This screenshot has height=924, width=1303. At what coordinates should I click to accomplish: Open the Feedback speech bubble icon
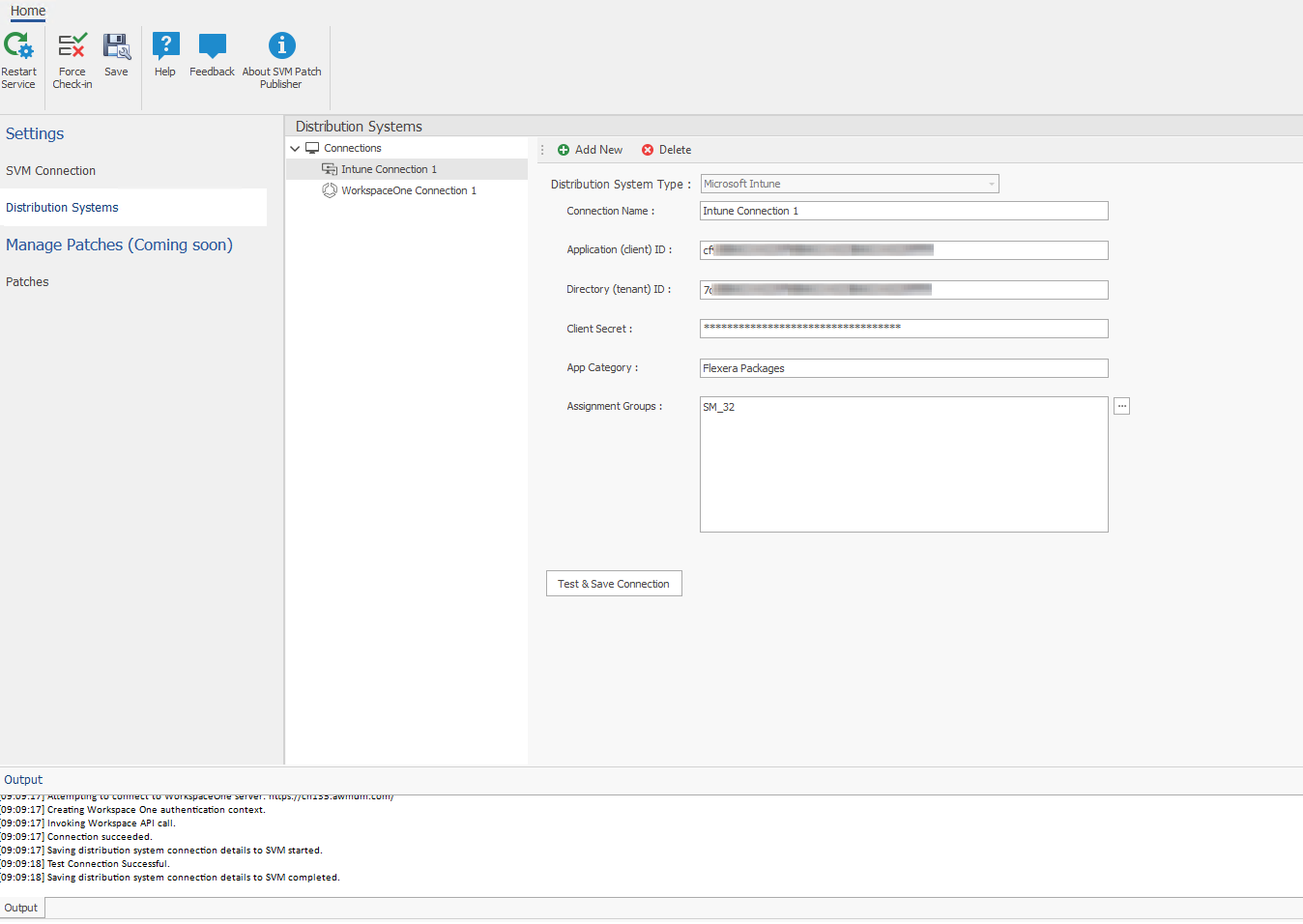tap(212, 45)
